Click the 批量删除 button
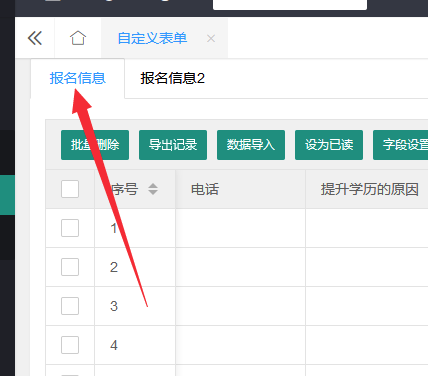428x376 pixels. click(x=95, y=145)
